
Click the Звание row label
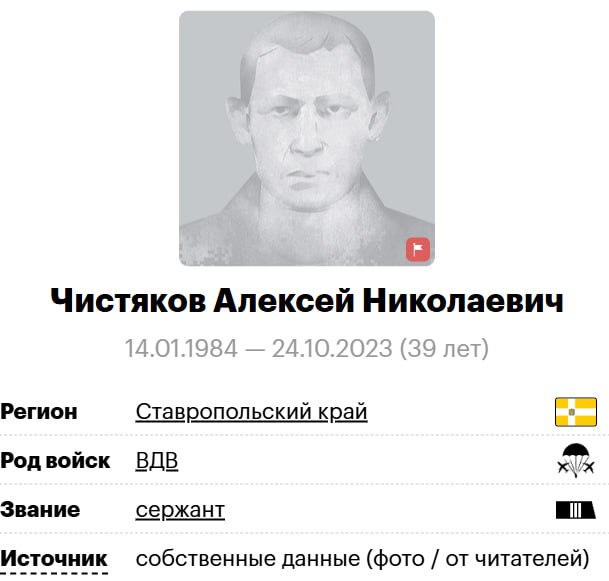coord(40,510)
